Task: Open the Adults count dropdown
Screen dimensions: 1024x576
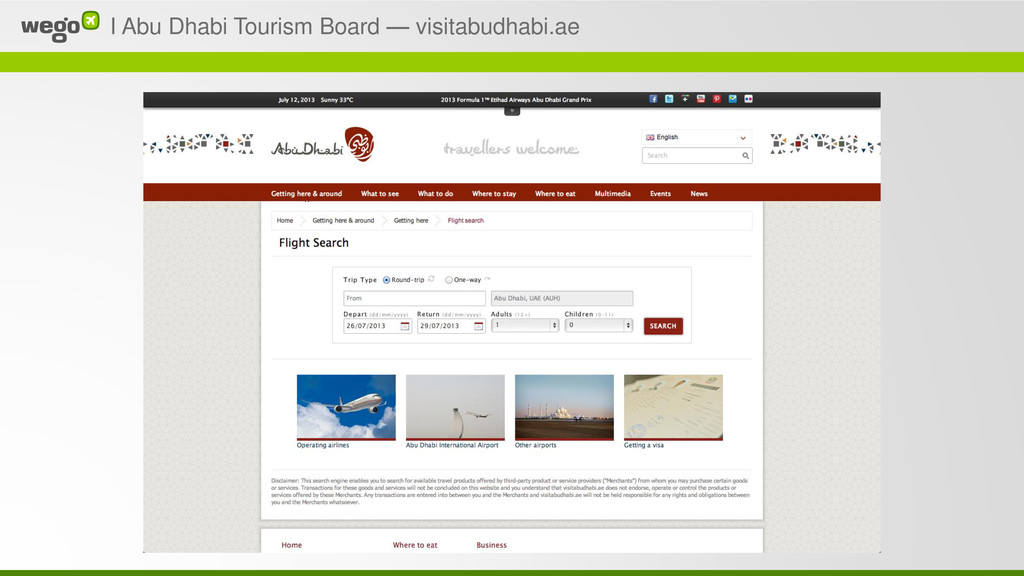Action: point(525,325)
